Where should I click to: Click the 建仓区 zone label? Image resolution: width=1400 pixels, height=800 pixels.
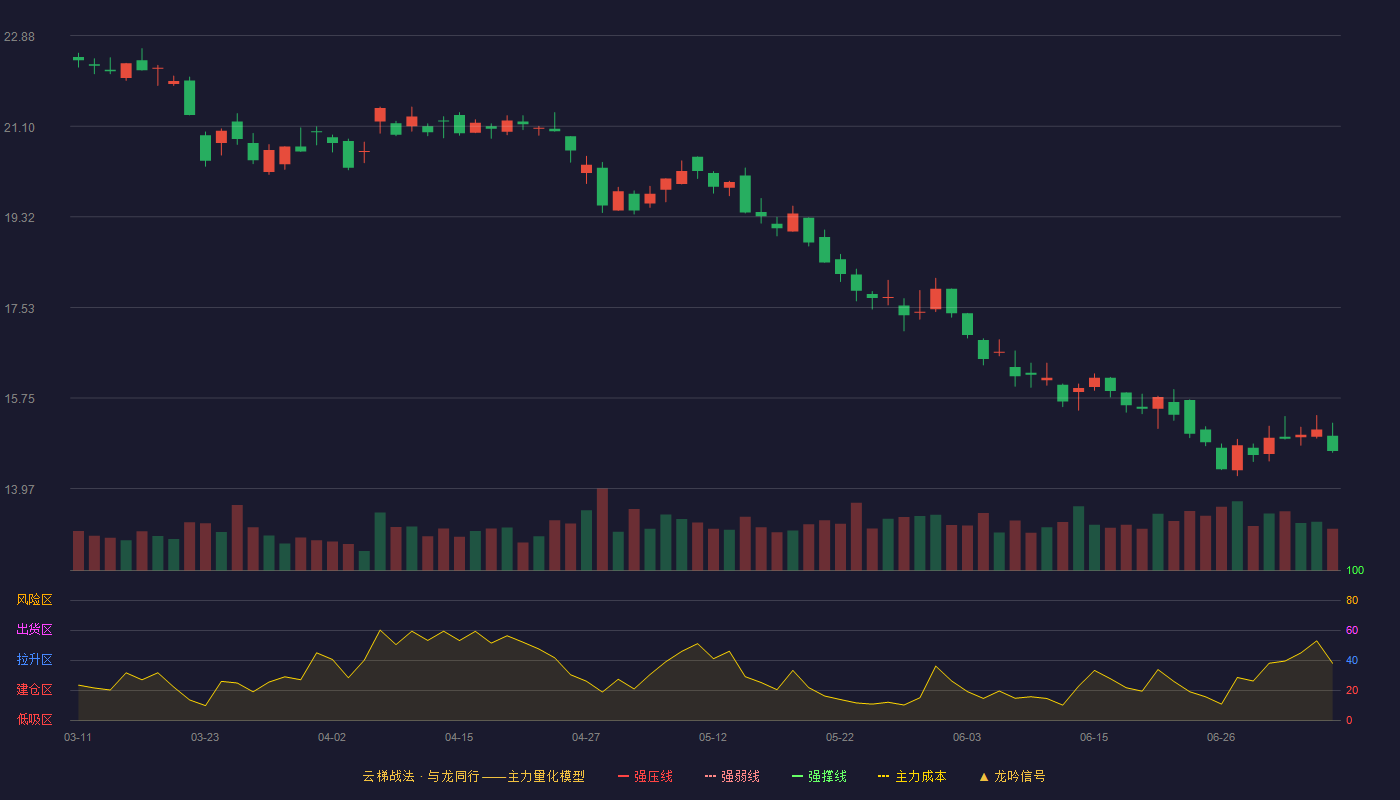point(34,690)
